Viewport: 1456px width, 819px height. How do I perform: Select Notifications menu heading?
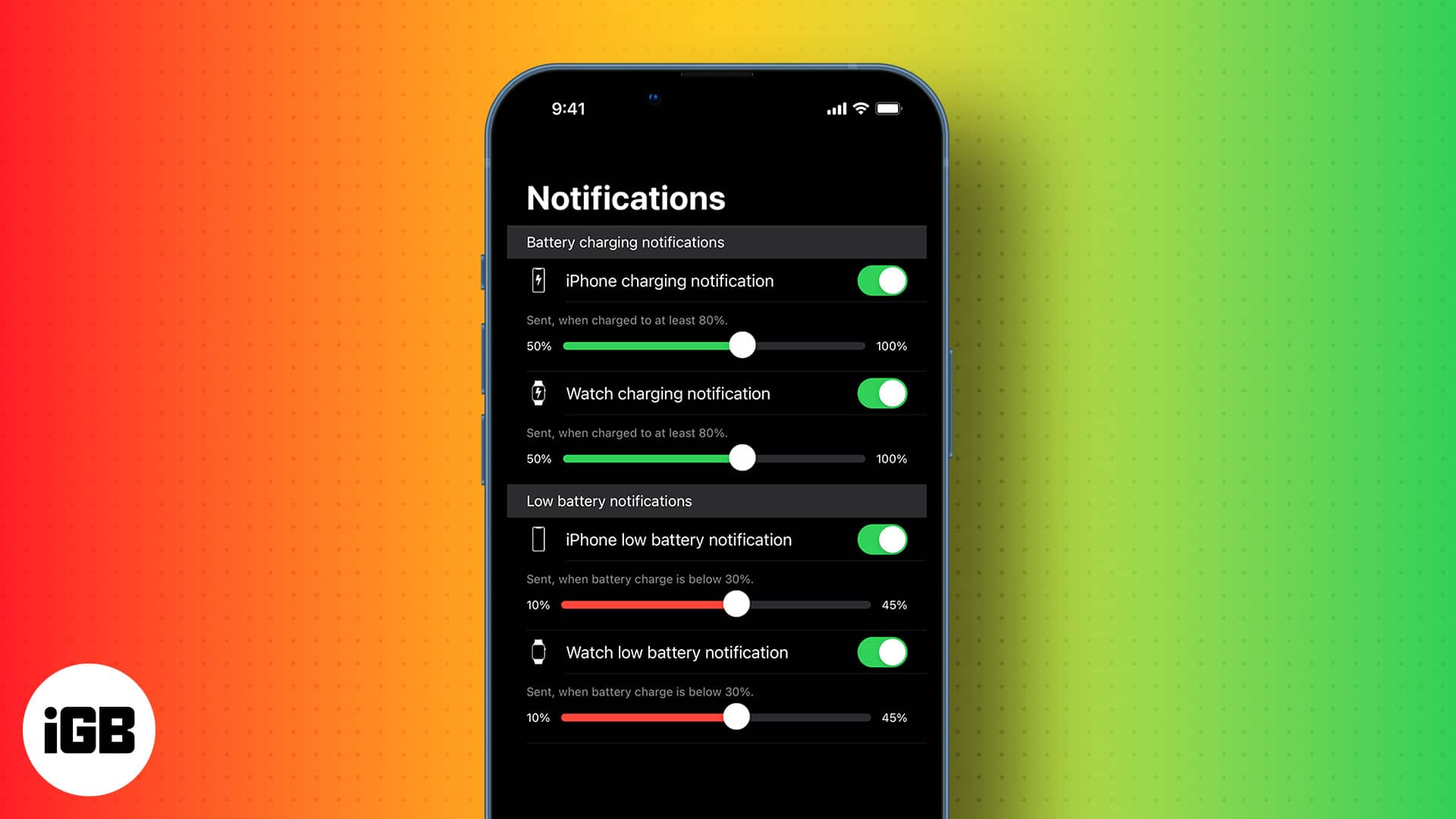625,197
